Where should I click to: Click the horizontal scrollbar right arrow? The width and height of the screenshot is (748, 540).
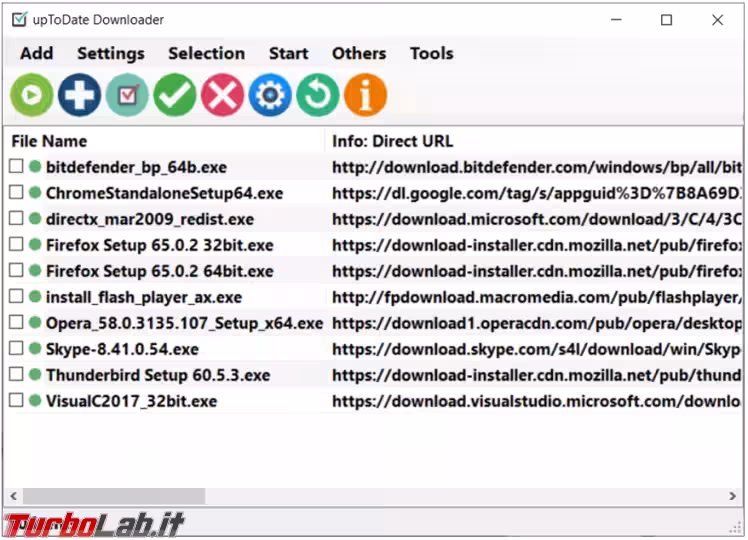click(x=733, y=496)
